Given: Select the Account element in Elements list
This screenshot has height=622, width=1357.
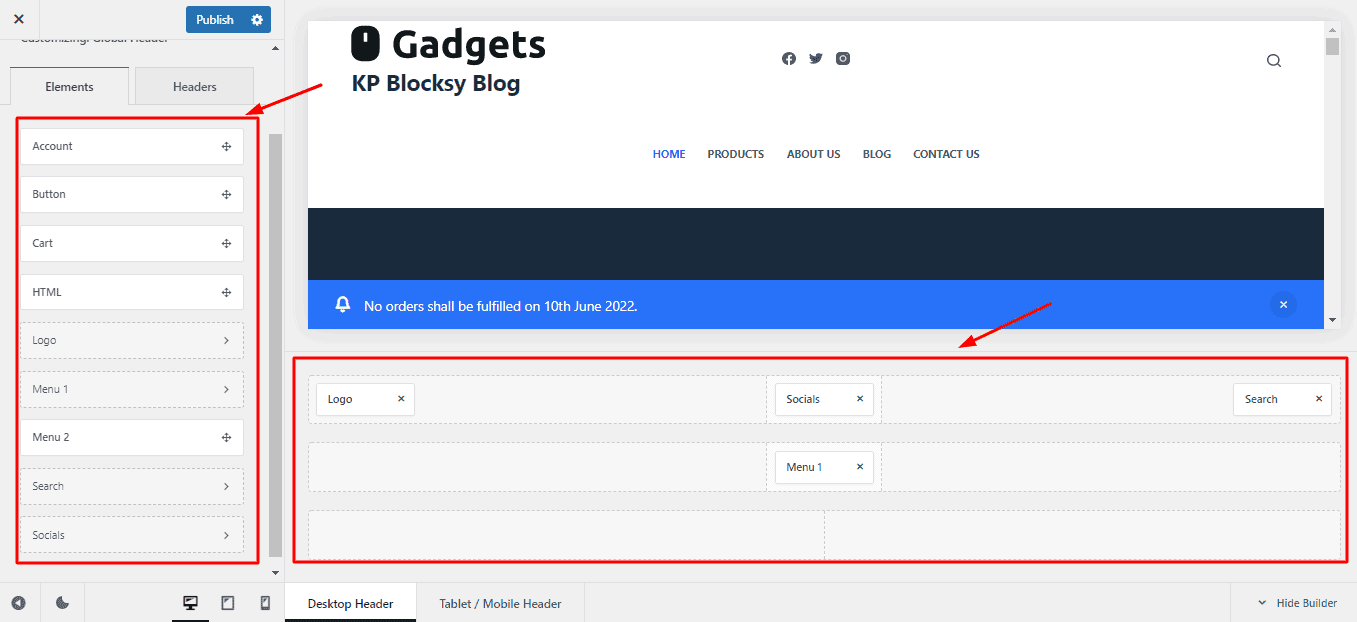Looking at the screenshot, I should click(x=131, y=147).
